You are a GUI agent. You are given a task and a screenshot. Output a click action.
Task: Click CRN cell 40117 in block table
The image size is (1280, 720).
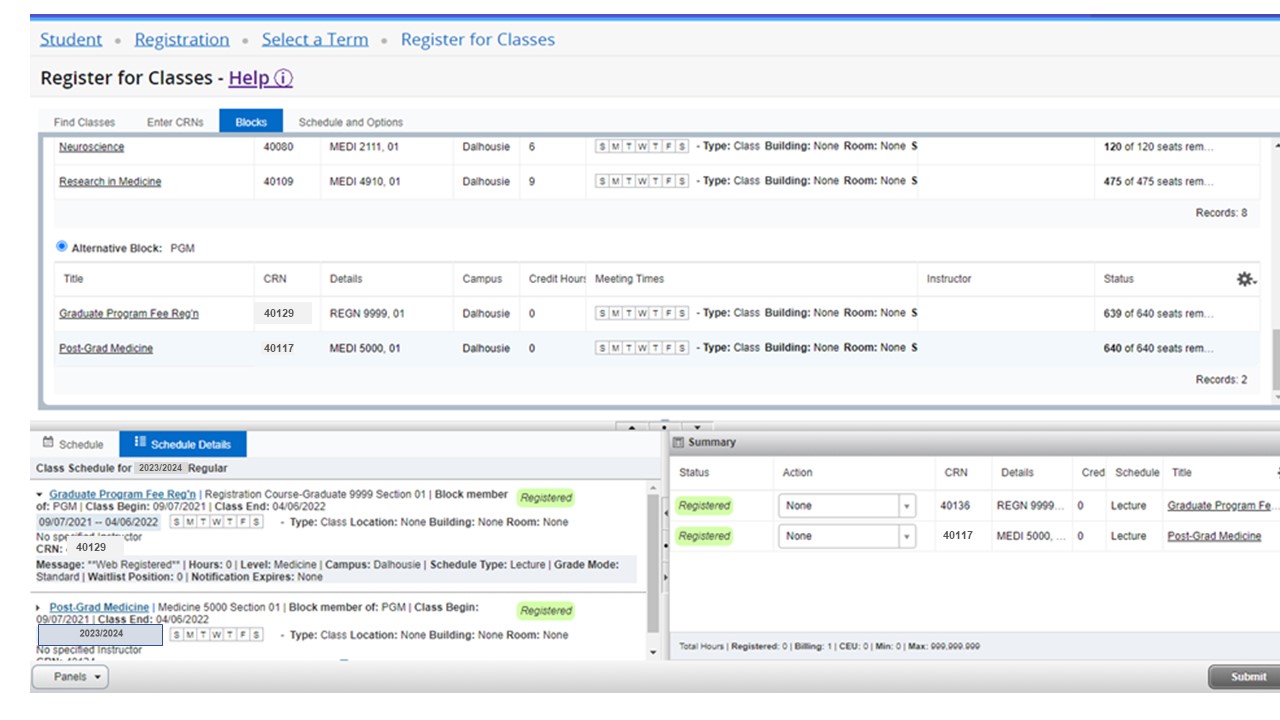coord(279,349)
